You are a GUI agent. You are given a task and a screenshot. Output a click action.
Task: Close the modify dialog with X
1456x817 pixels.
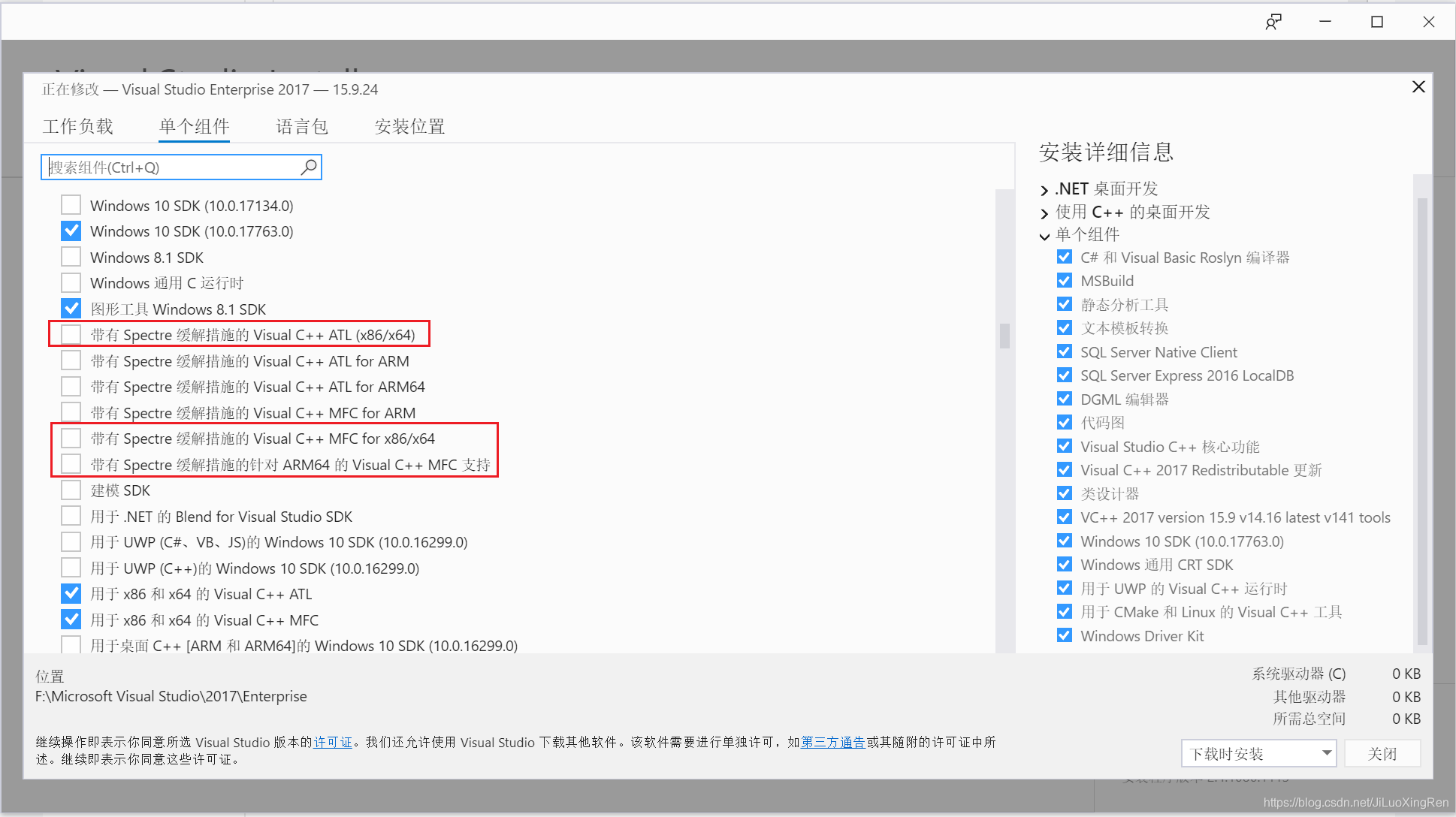click(x=1418, y=87)
